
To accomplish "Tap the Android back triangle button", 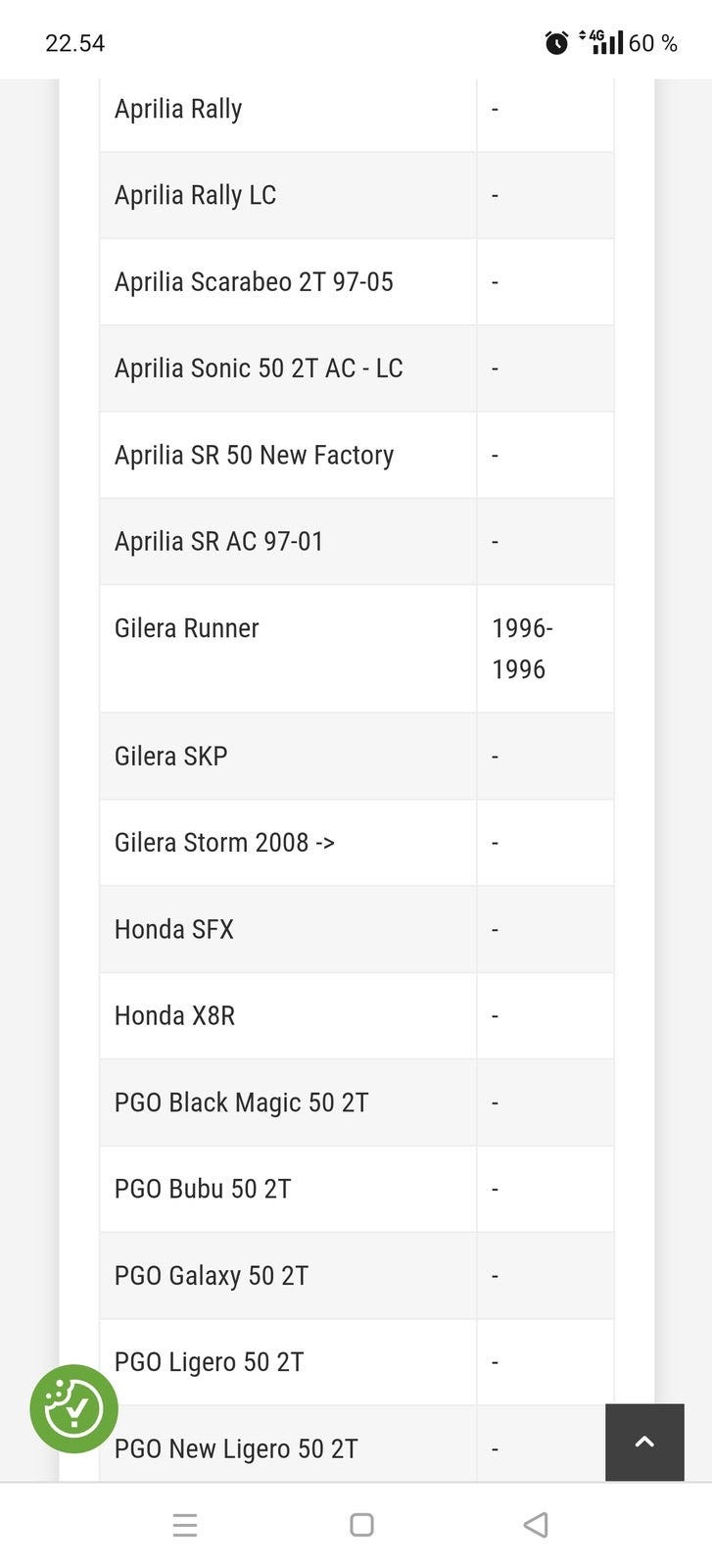I will 535,1525.
